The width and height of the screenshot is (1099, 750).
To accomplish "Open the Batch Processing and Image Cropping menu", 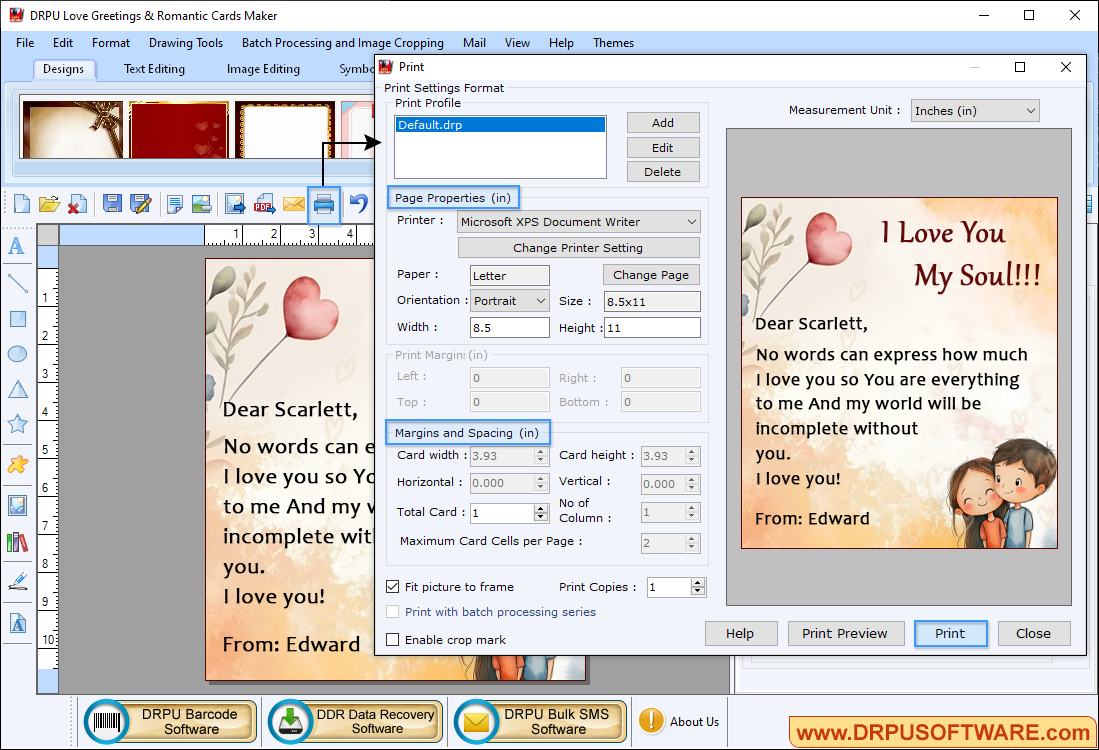I will (342, 43).
